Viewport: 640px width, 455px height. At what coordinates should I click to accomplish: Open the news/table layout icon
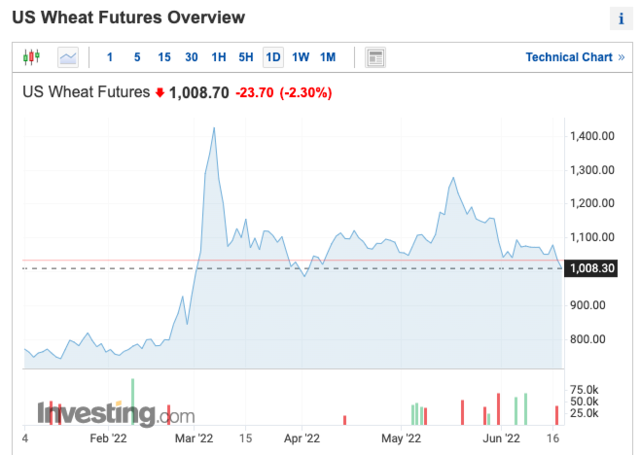coord(375,57)
